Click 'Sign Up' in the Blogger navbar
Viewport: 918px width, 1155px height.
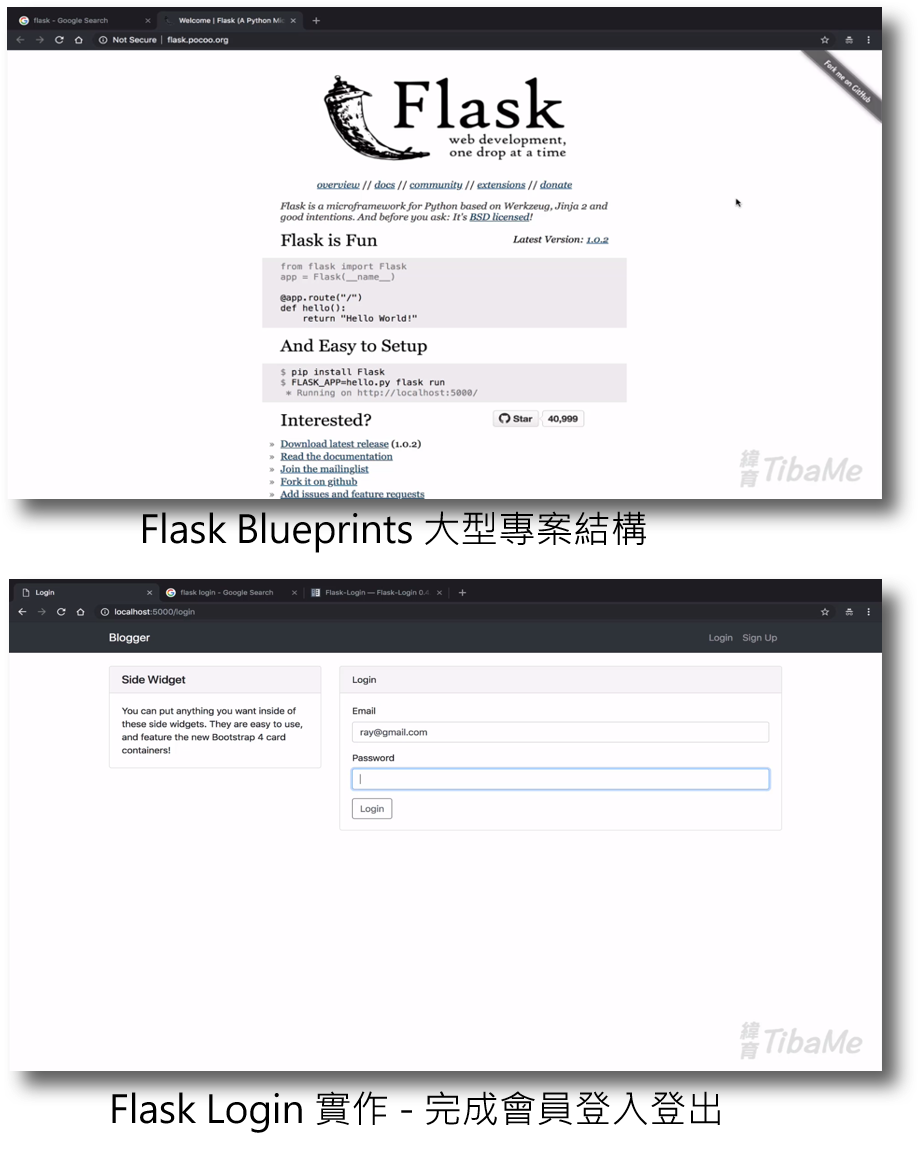click(760, 638)
